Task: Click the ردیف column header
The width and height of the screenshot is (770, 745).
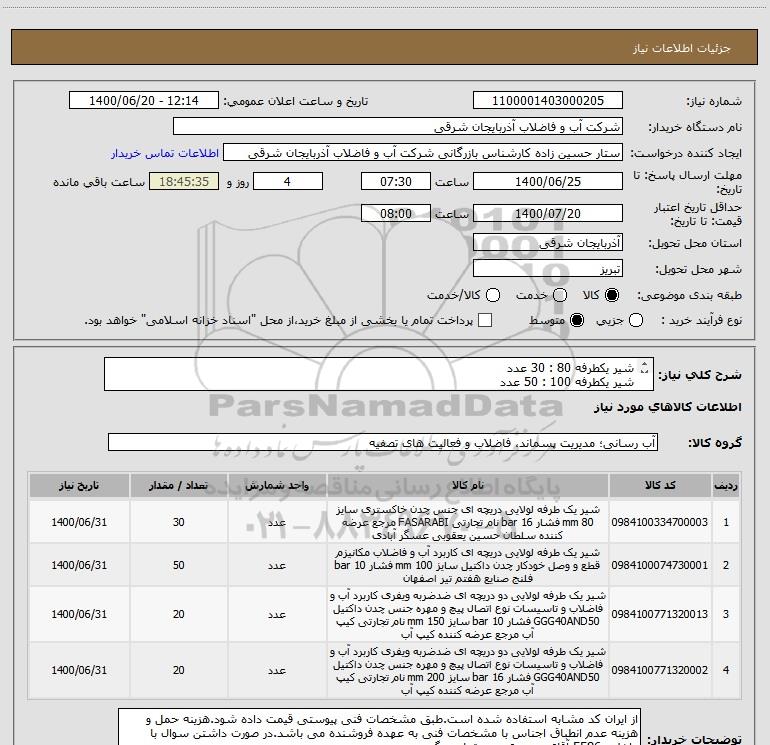Action: point(726,485)
